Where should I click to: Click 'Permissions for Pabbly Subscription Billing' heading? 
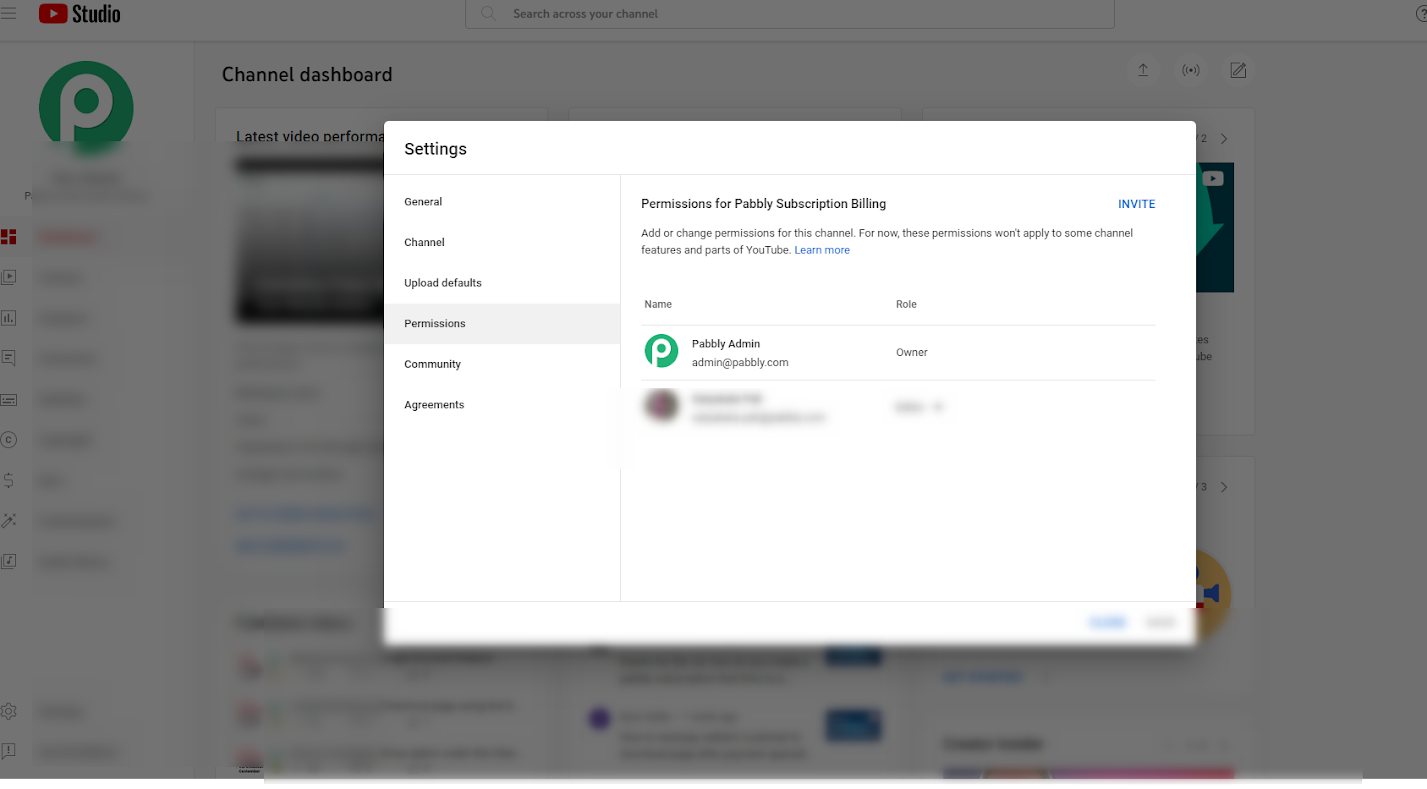(763, 204)
